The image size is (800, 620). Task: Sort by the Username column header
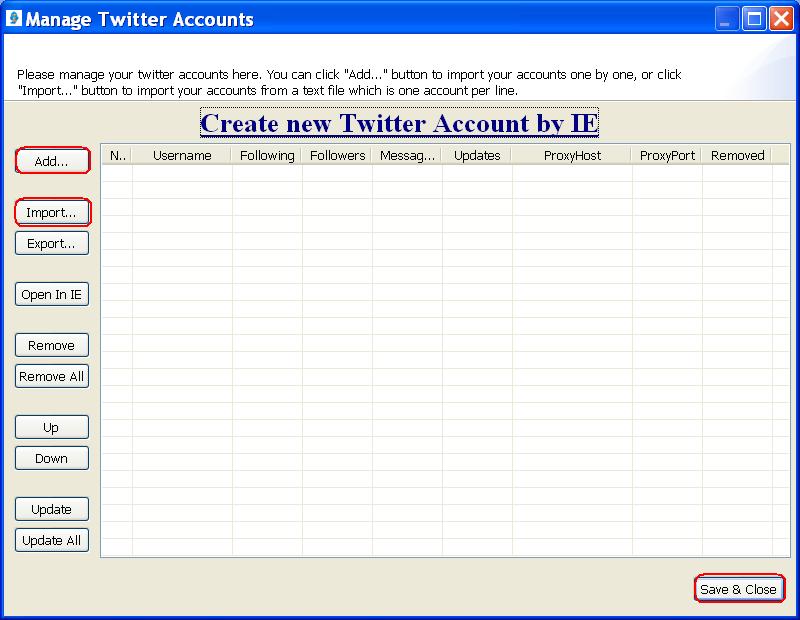182,156
